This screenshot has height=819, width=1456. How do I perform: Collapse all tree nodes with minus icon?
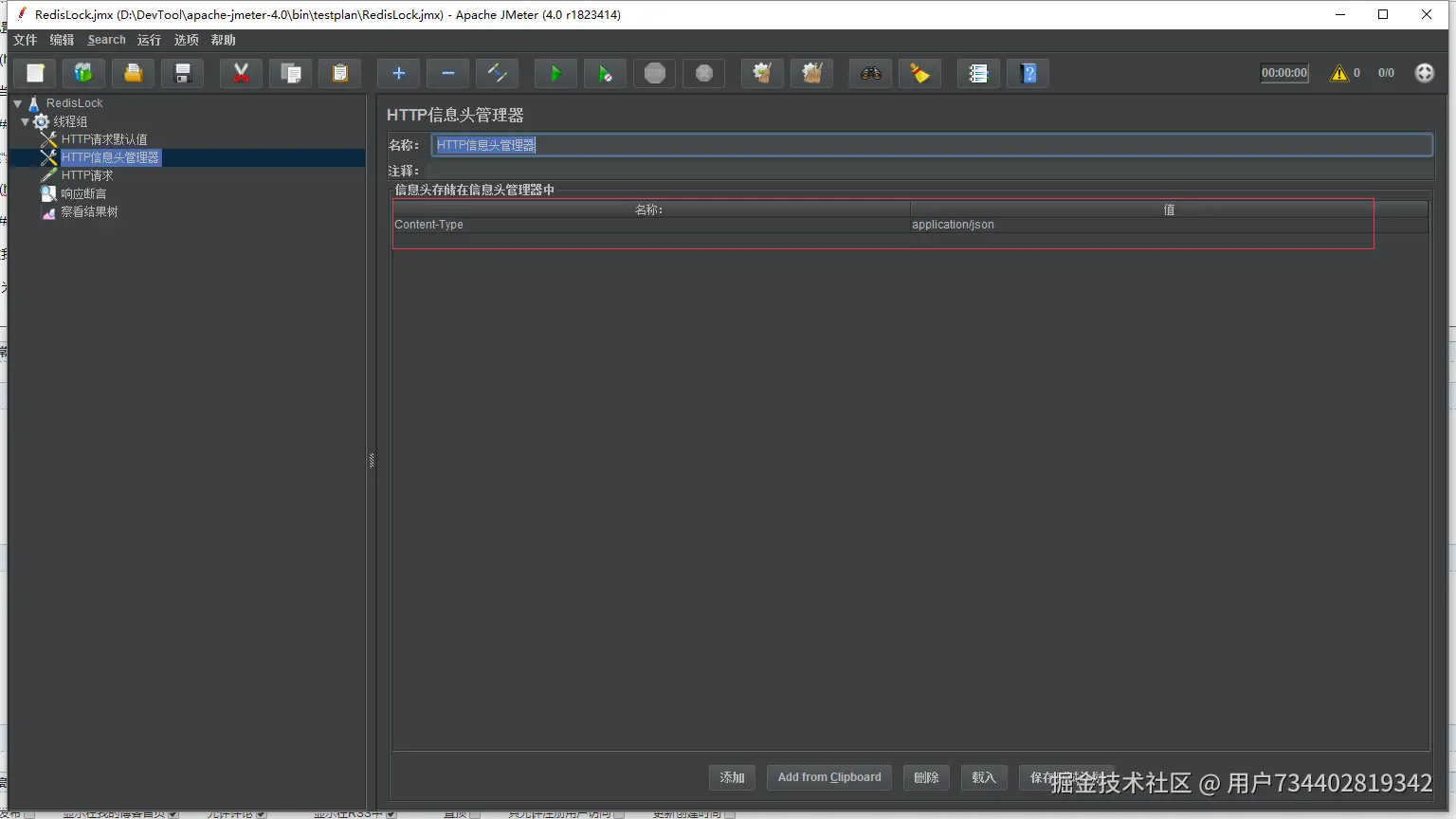(448, 73)
